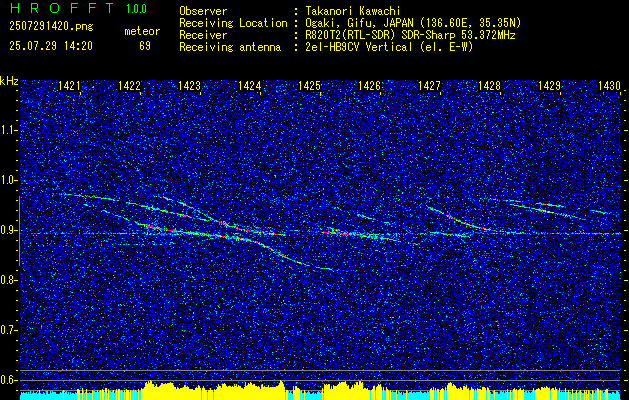
Task: Click the 1430 time marker
Action: pos(609,86)
